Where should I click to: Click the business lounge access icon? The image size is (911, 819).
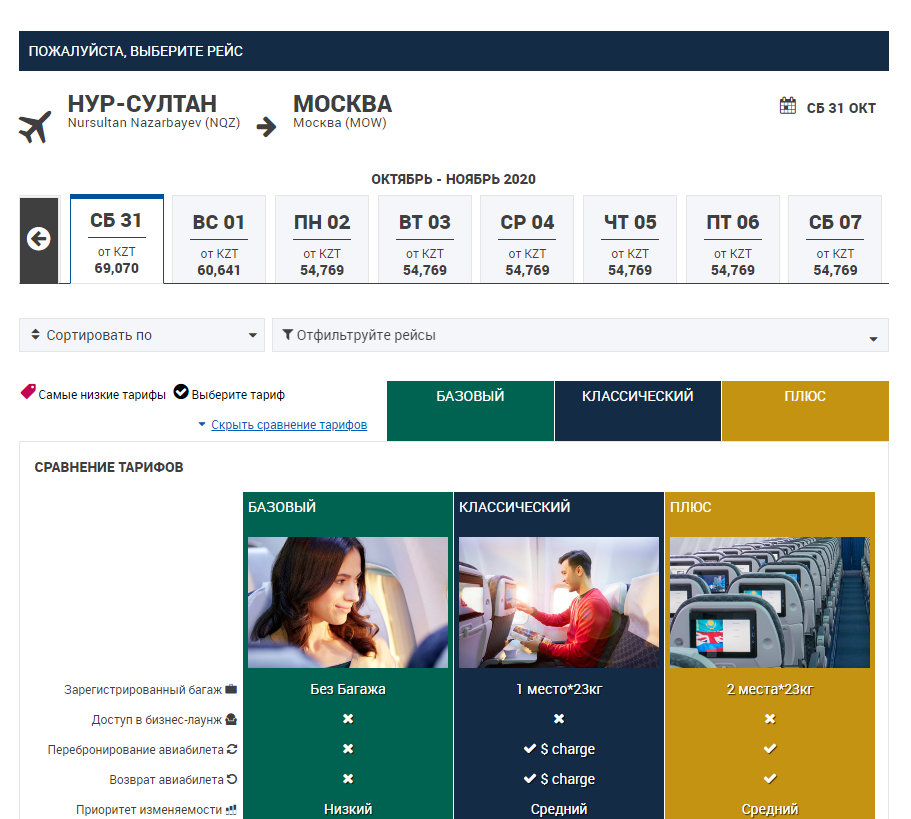(231, 719)
